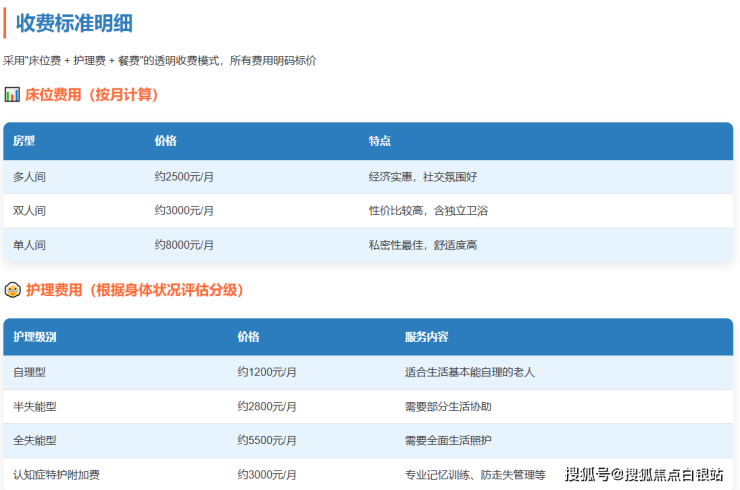The width and height of the screenshot is (740, 490).
Task: Select the 单人间 room type cell
Action: (29, 245)
